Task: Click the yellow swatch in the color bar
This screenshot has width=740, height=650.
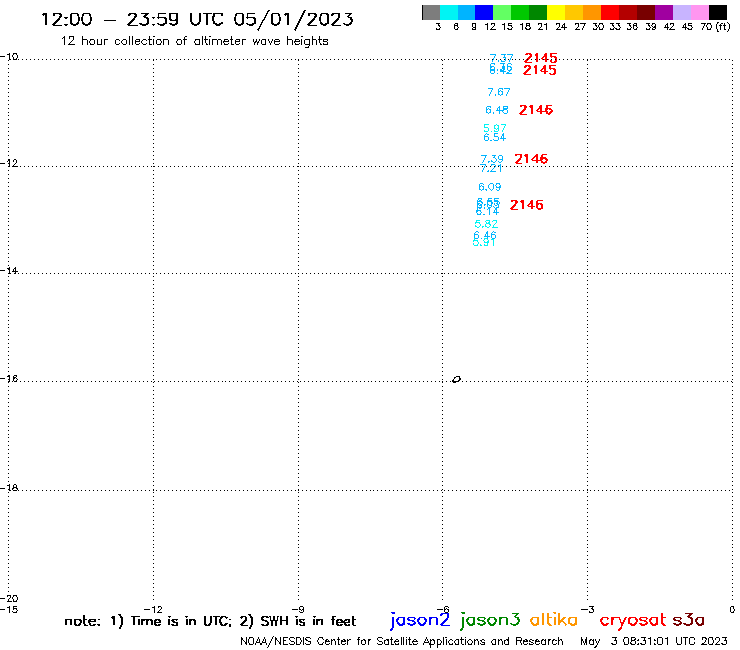Action: [556, 12]
